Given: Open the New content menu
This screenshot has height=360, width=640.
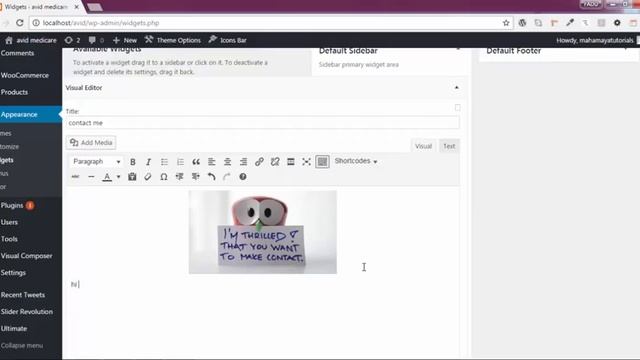Looking at the screenshot, I should point(125,40).
